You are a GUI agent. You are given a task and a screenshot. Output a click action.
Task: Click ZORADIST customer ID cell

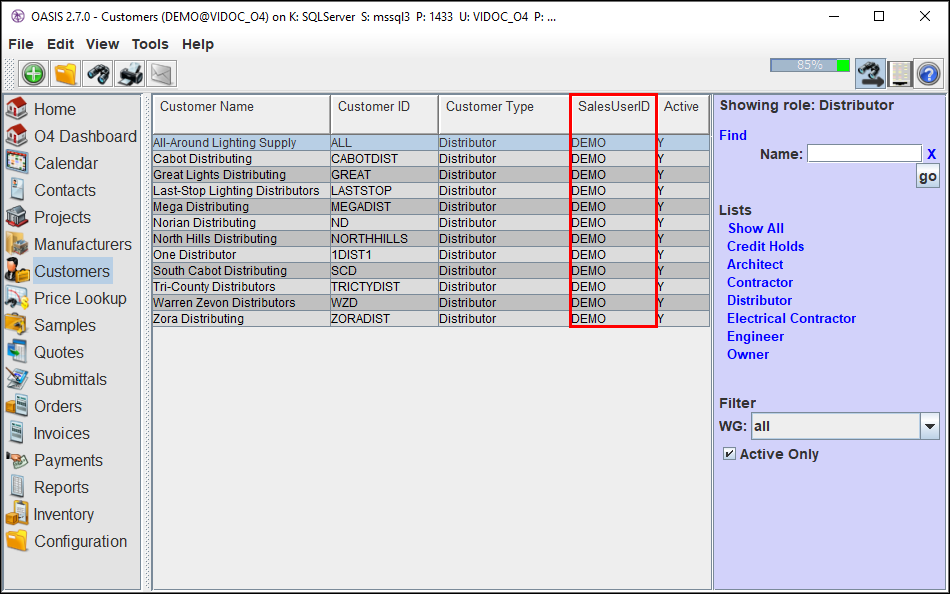(x=384, y=319)
